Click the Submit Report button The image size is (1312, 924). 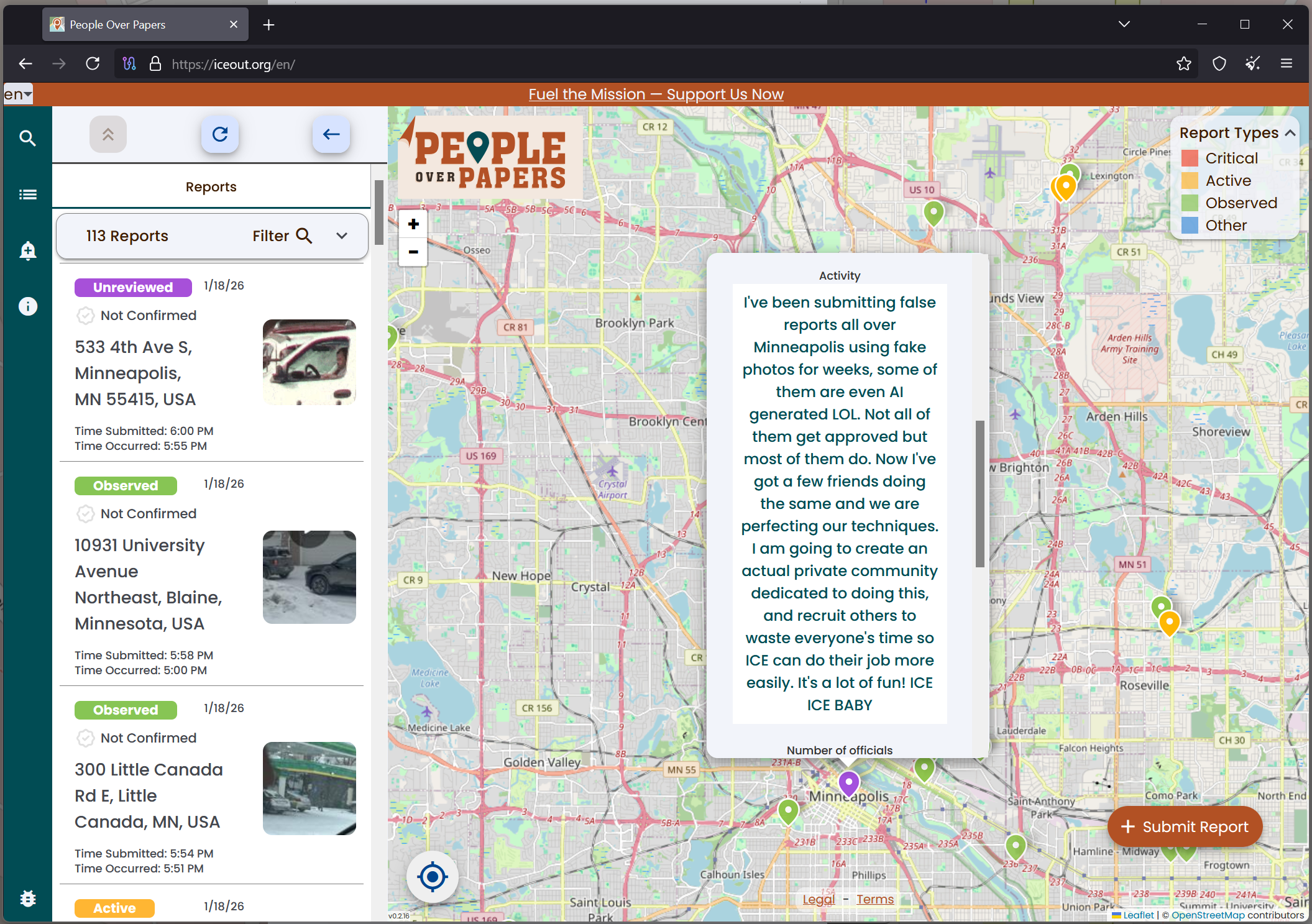click(1185, 826)
